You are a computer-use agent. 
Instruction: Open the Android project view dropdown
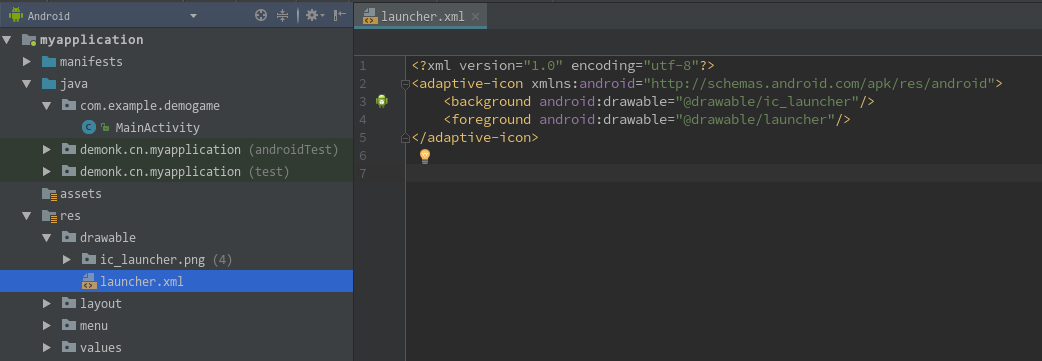tap(193, 16)
